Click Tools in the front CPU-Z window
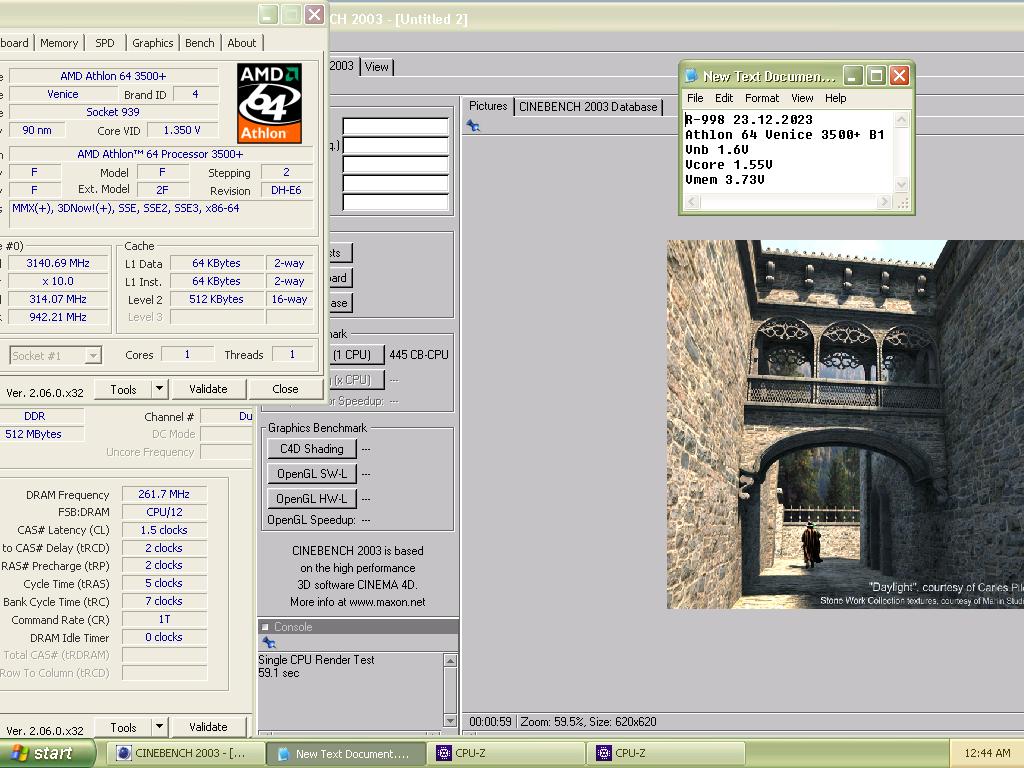Viewport: 1024px width, 768px height. pyautogui.click(x=123, y=389)
